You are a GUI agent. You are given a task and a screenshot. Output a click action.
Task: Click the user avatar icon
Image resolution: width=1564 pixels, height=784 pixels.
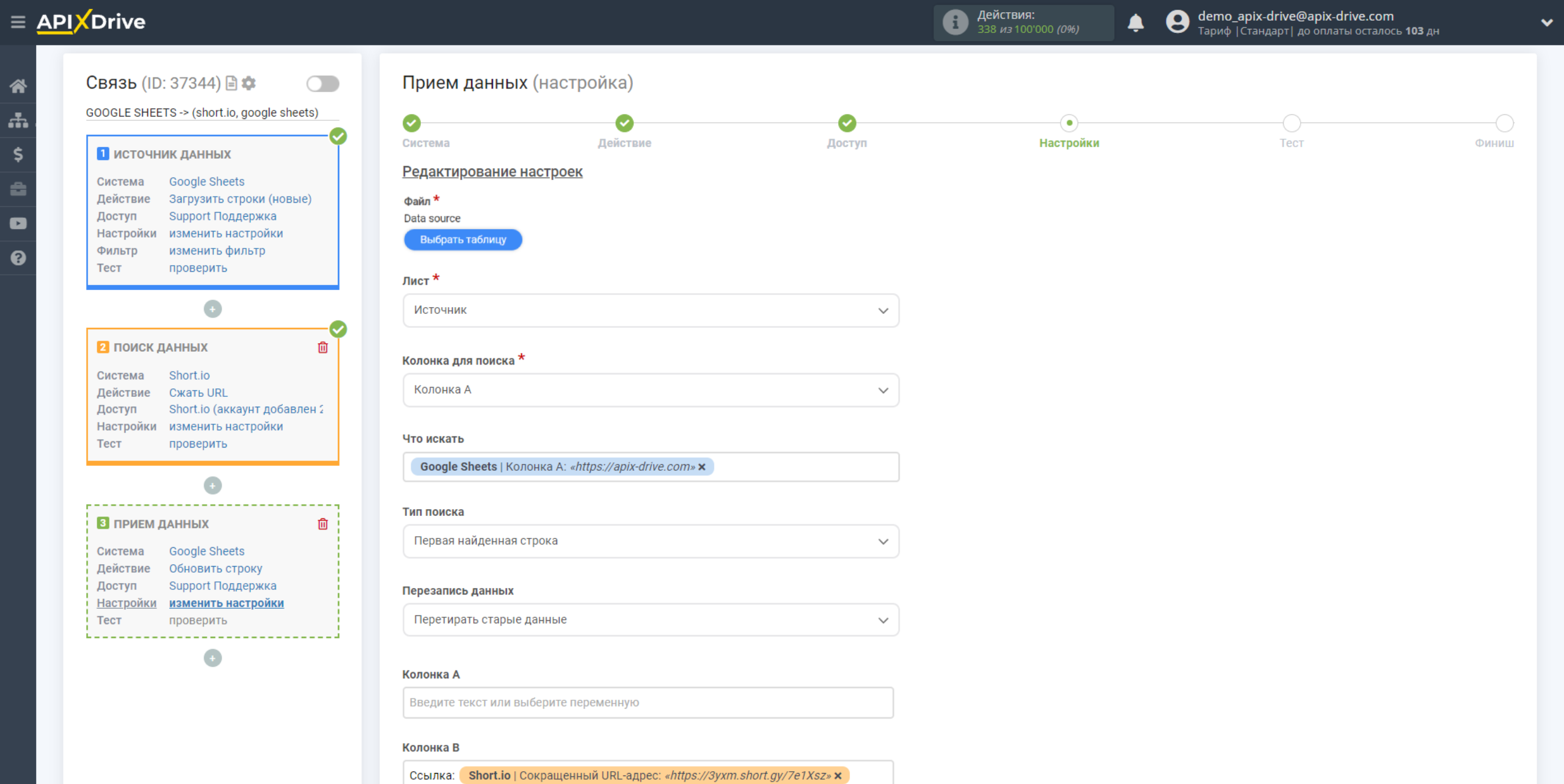(x=1177, y=23)
